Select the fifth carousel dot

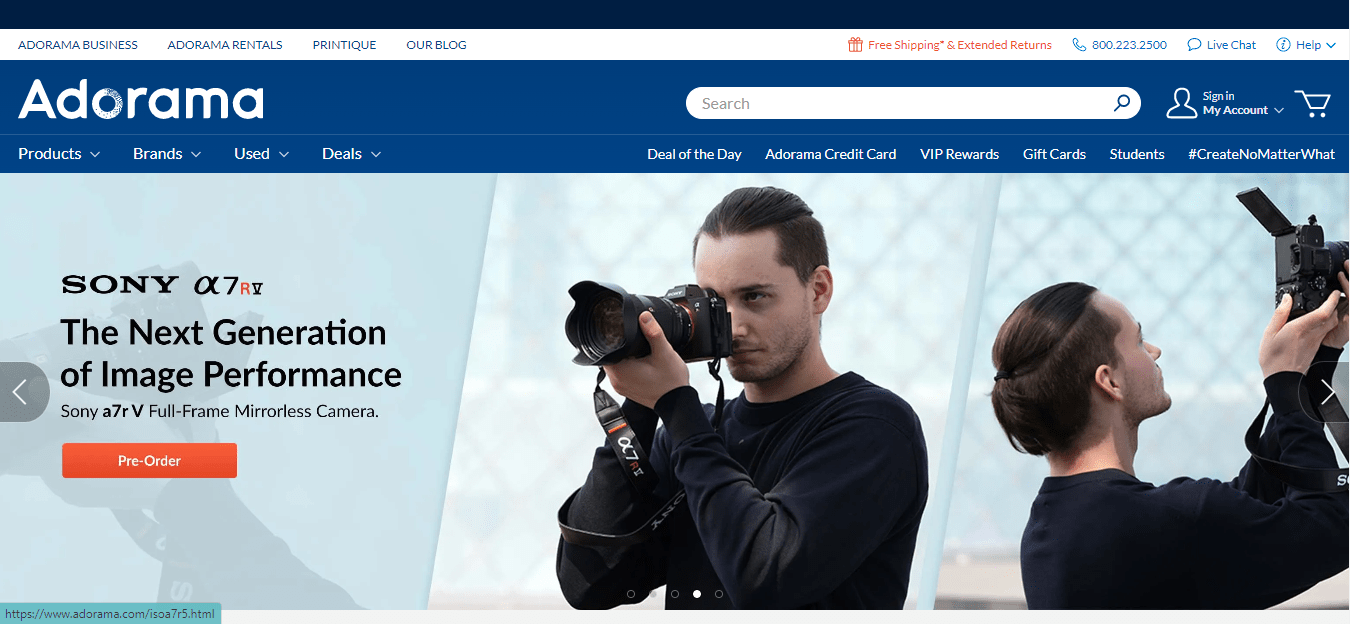[719, 594]
